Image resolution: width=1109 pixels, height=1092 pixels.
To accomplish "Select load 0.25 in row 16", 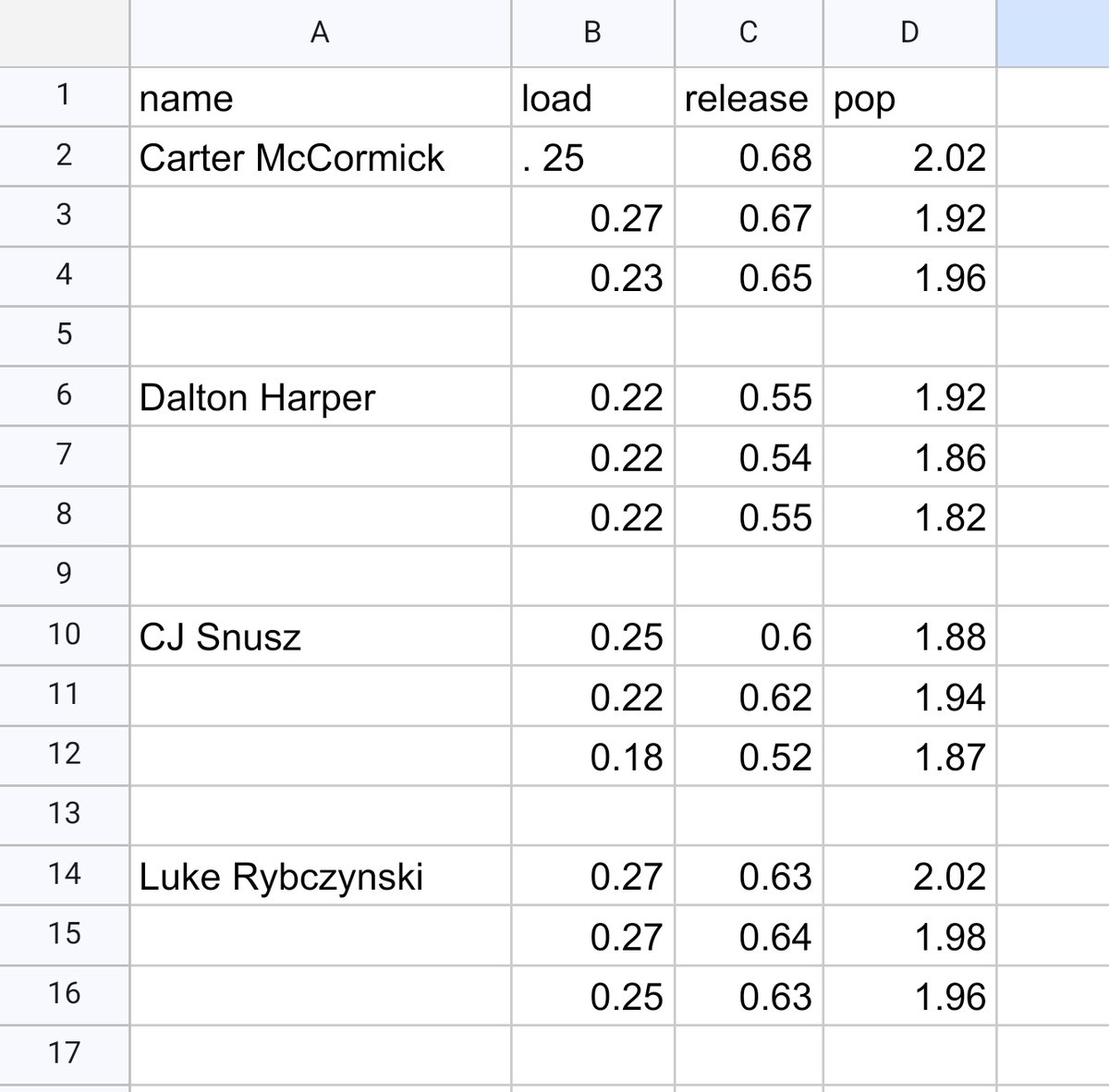I will (592, 994).
